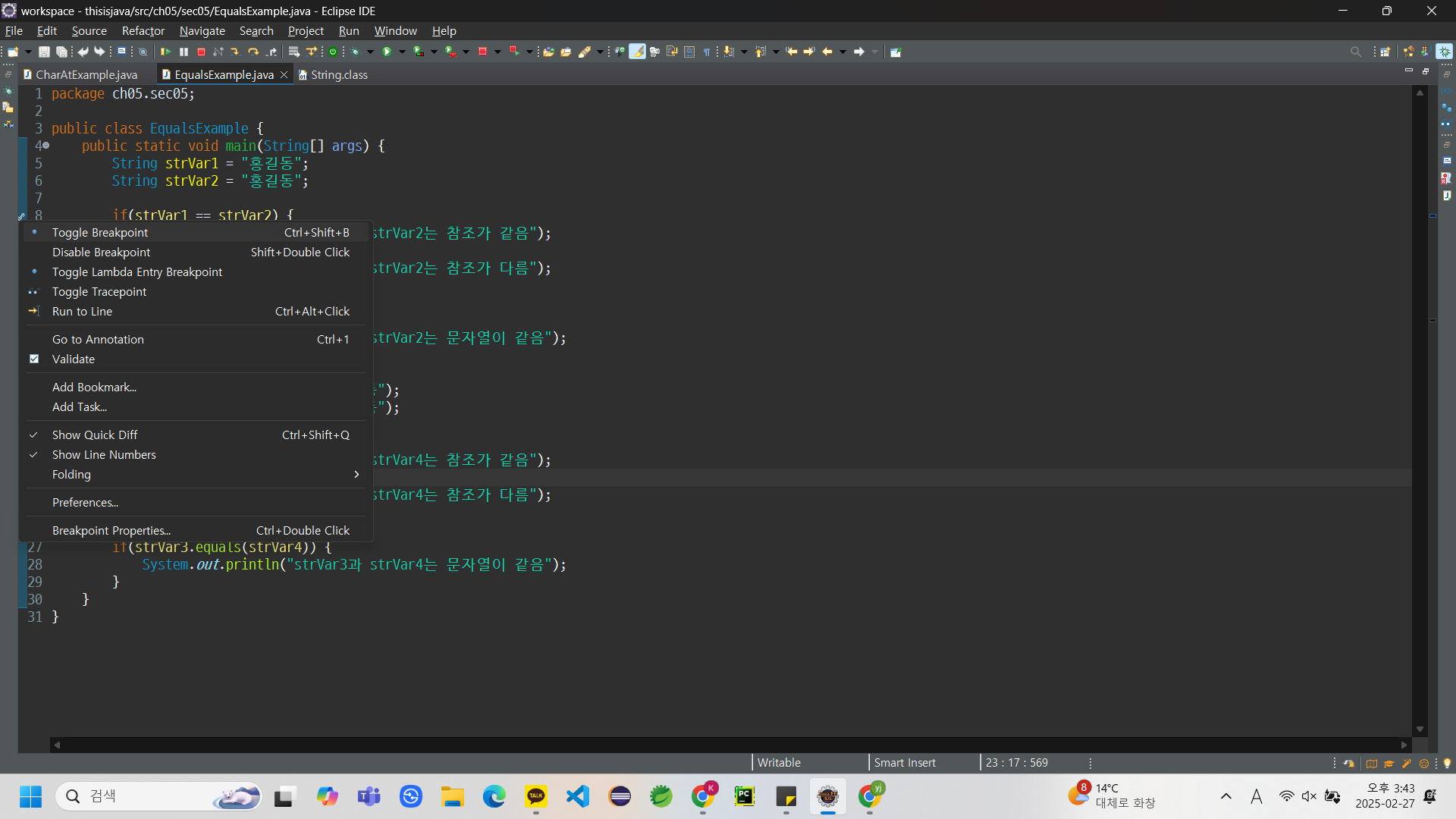1456x819 pixels.
Task: Click the Debug bug toolbar icon
Action: click(x=355, y=52)
